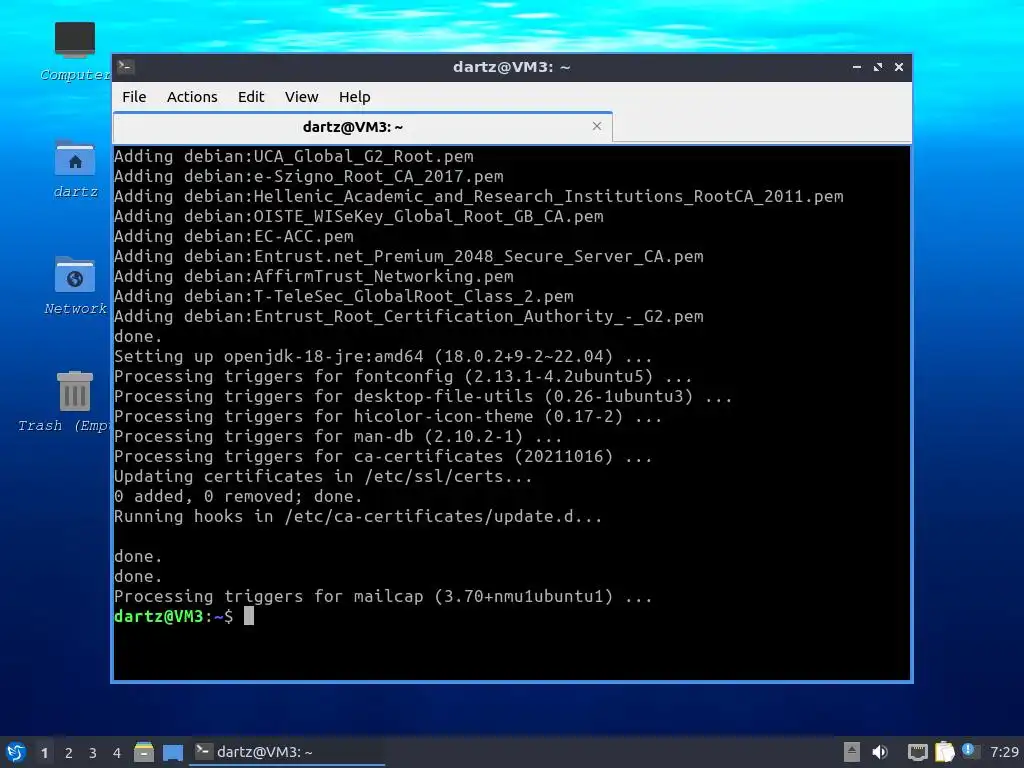1024x768 pixels.
Task: Click the line 'Processing triggers for man-db'
Action: click(338, 436)
